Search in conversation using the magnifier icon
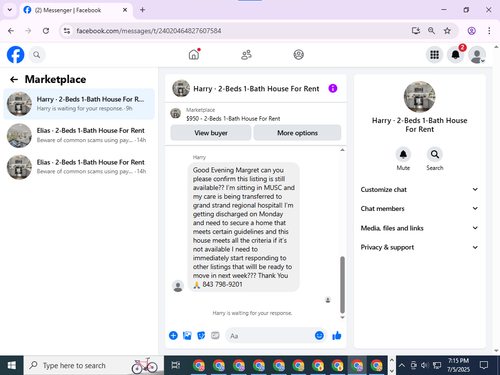 click(435, 154)
